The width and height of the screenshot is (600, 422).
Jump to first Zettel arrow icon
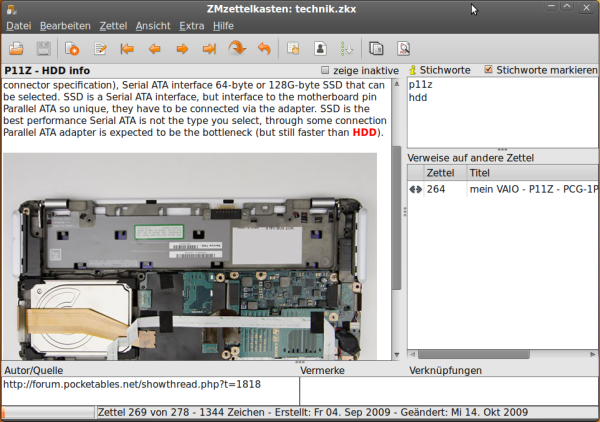click(127, 49)
